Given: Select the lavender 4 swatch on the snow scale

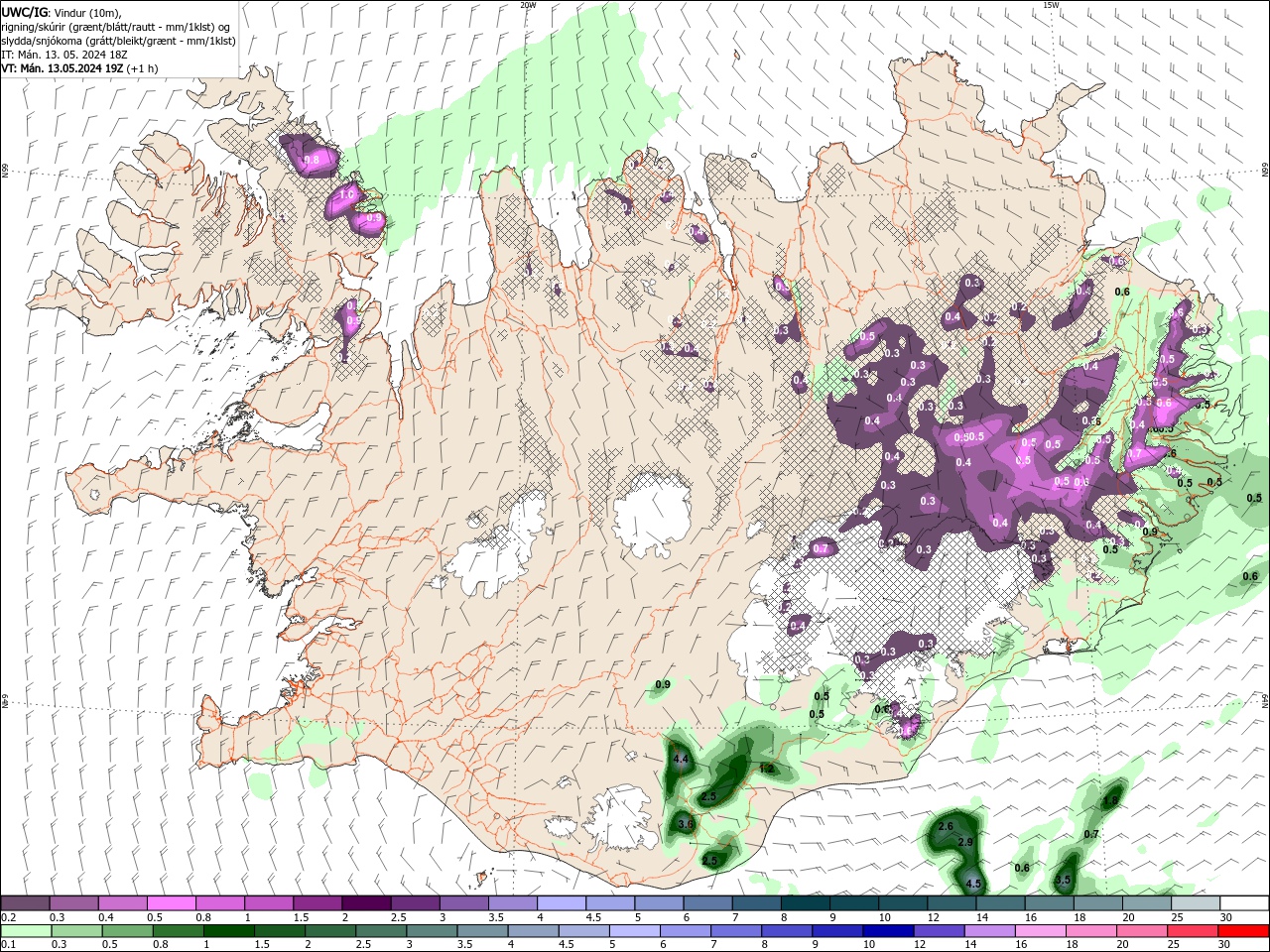Looking at the screenshot, I should [561, 903].
